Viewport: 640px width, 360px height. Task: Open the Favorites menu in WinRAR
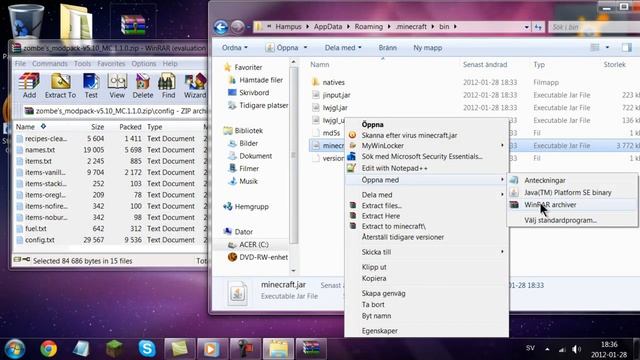click(111, 64)
